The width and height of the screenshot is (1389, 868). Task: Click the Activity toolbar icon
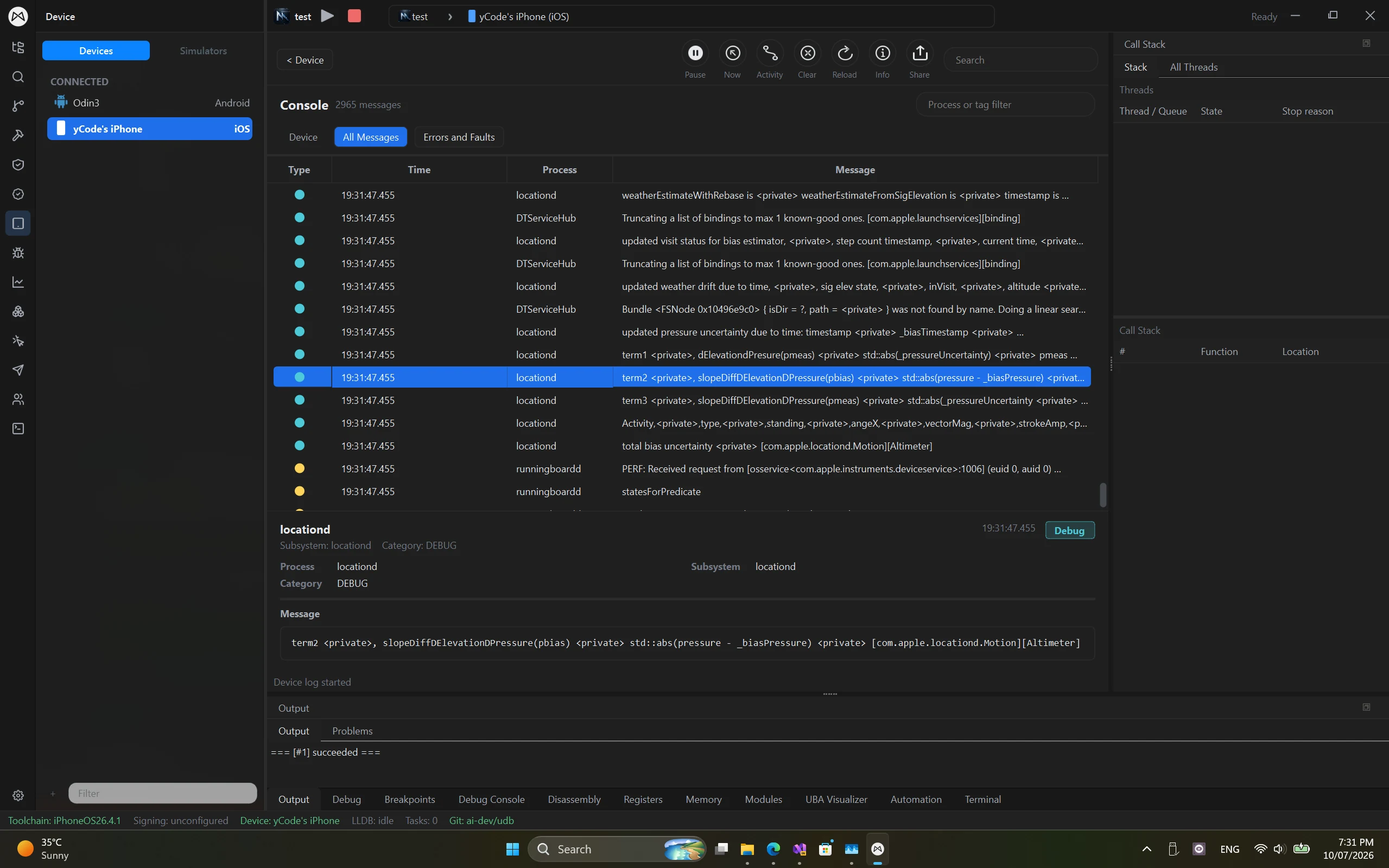(x=770, y=53)
